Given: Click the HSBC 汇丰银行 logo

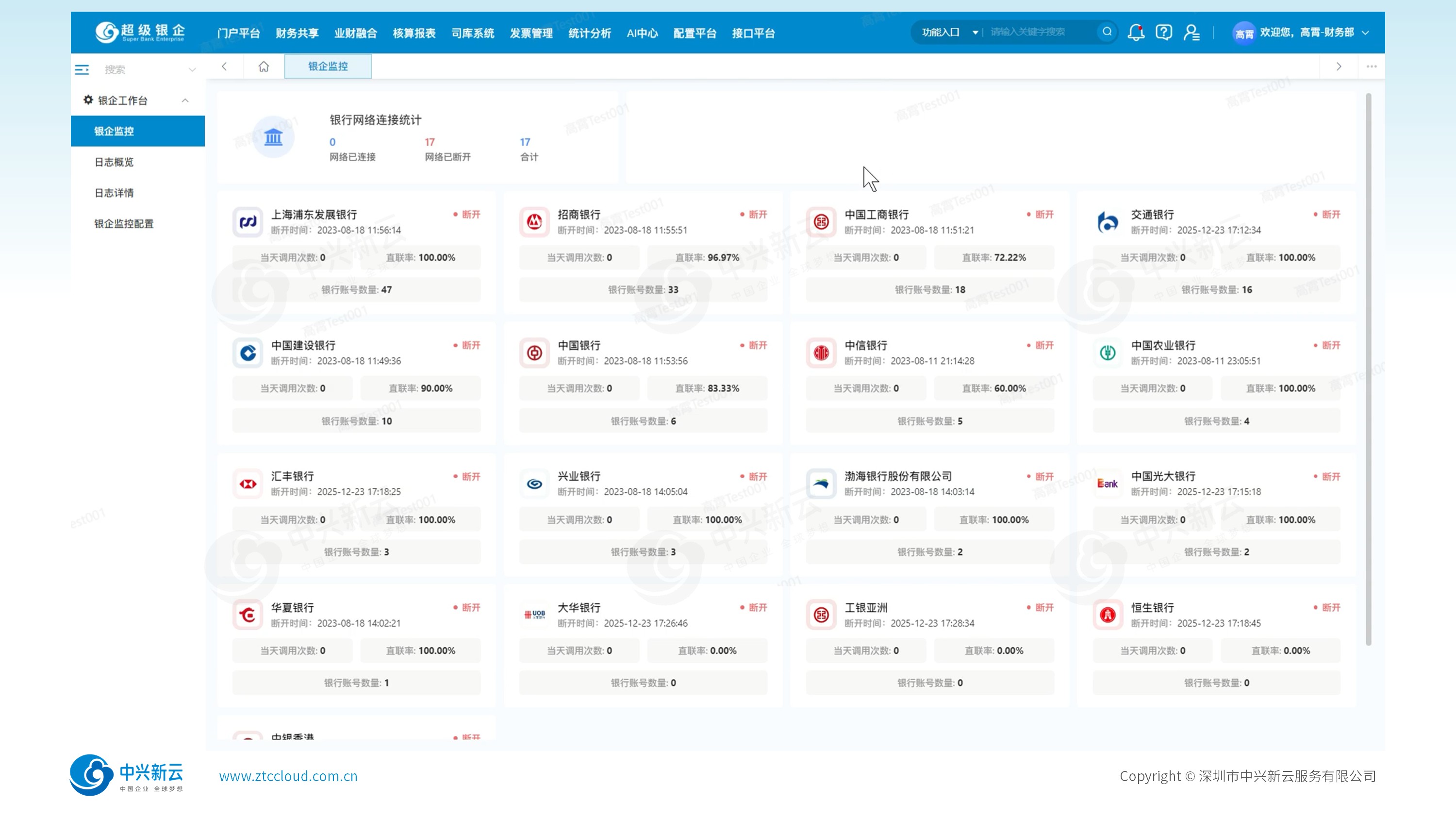Looking at the screenshot, I should click(248, 484).
